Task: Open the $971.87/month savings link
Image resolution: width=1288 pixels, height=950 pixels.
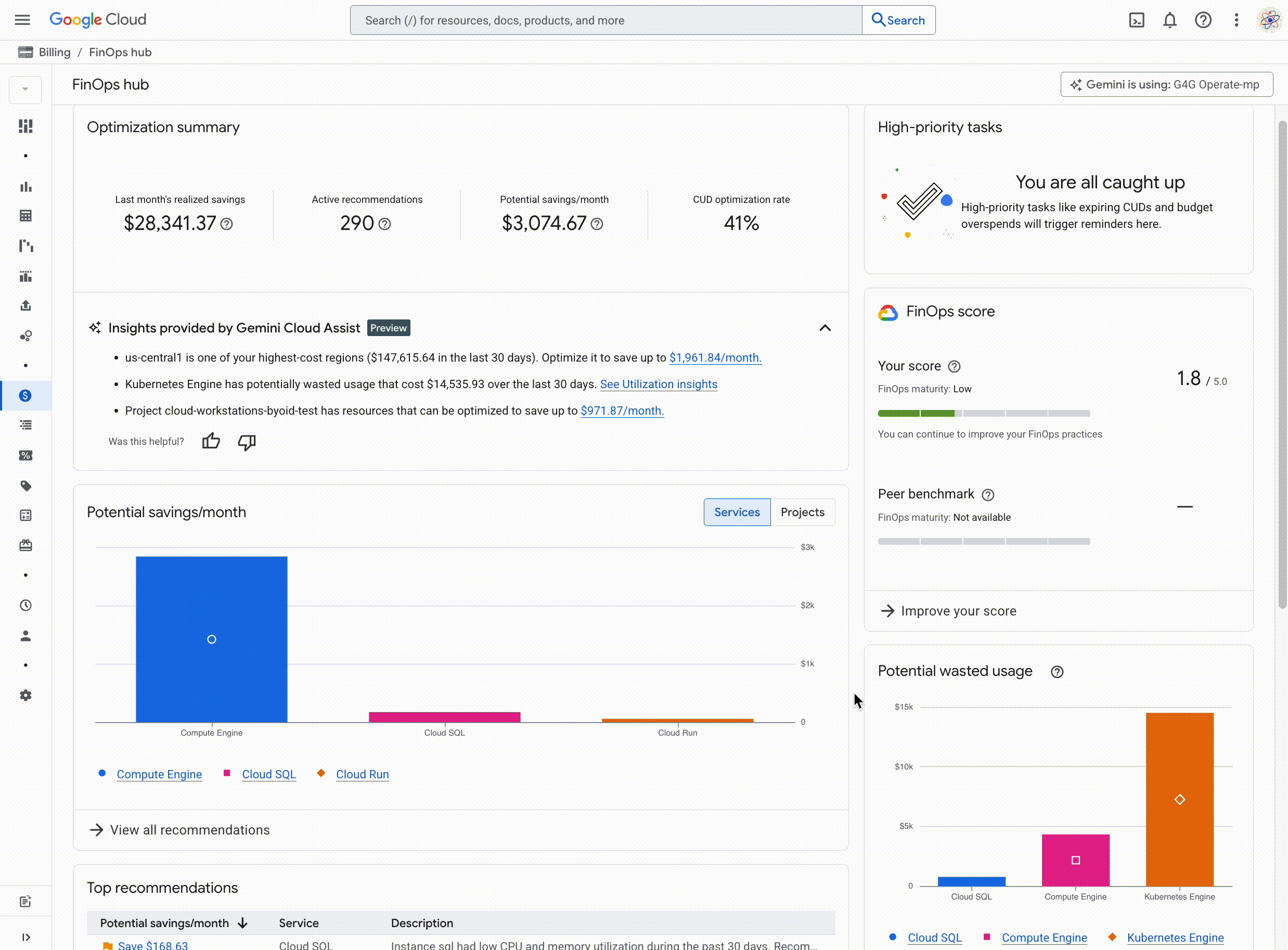Action: tap(622, 410)
